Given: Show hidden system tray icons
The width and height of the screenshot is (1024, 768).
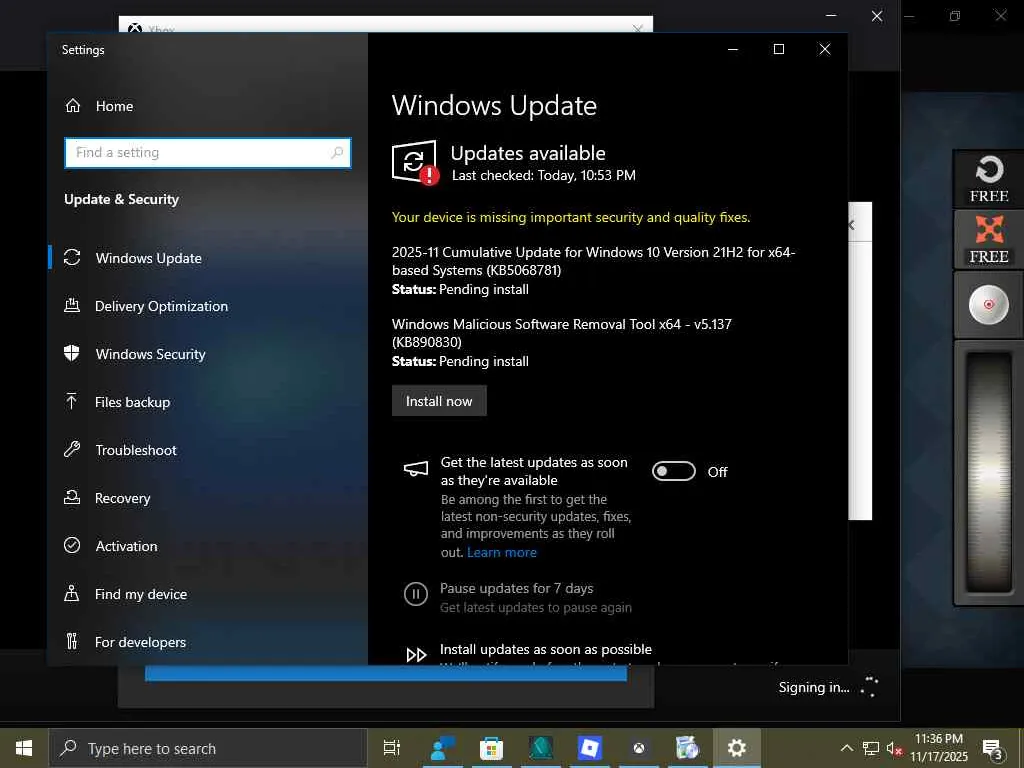Looking at the screenshot, I should [x=846, y=748].
